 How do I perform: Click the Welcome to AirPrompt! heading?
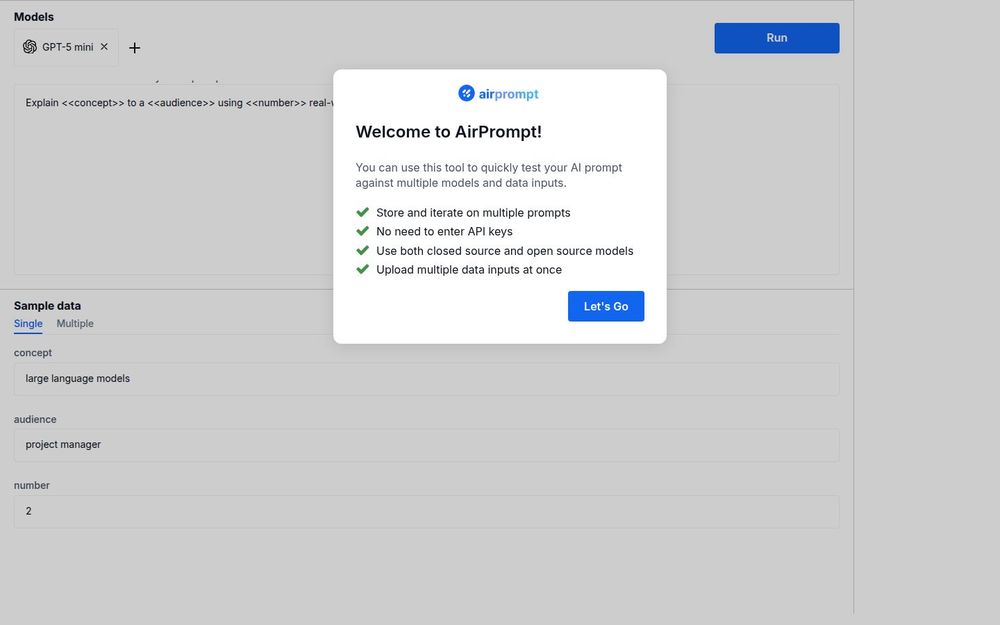pyautogui.click(x=448, y=131)
